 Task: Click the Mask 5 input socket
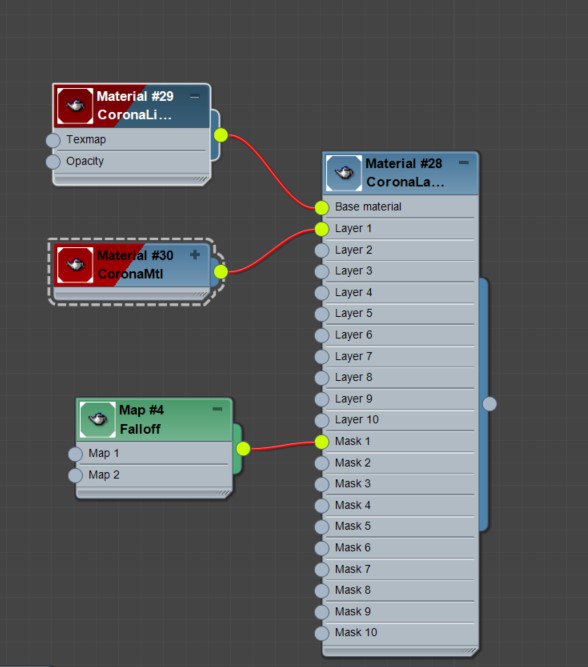point(322,527)
